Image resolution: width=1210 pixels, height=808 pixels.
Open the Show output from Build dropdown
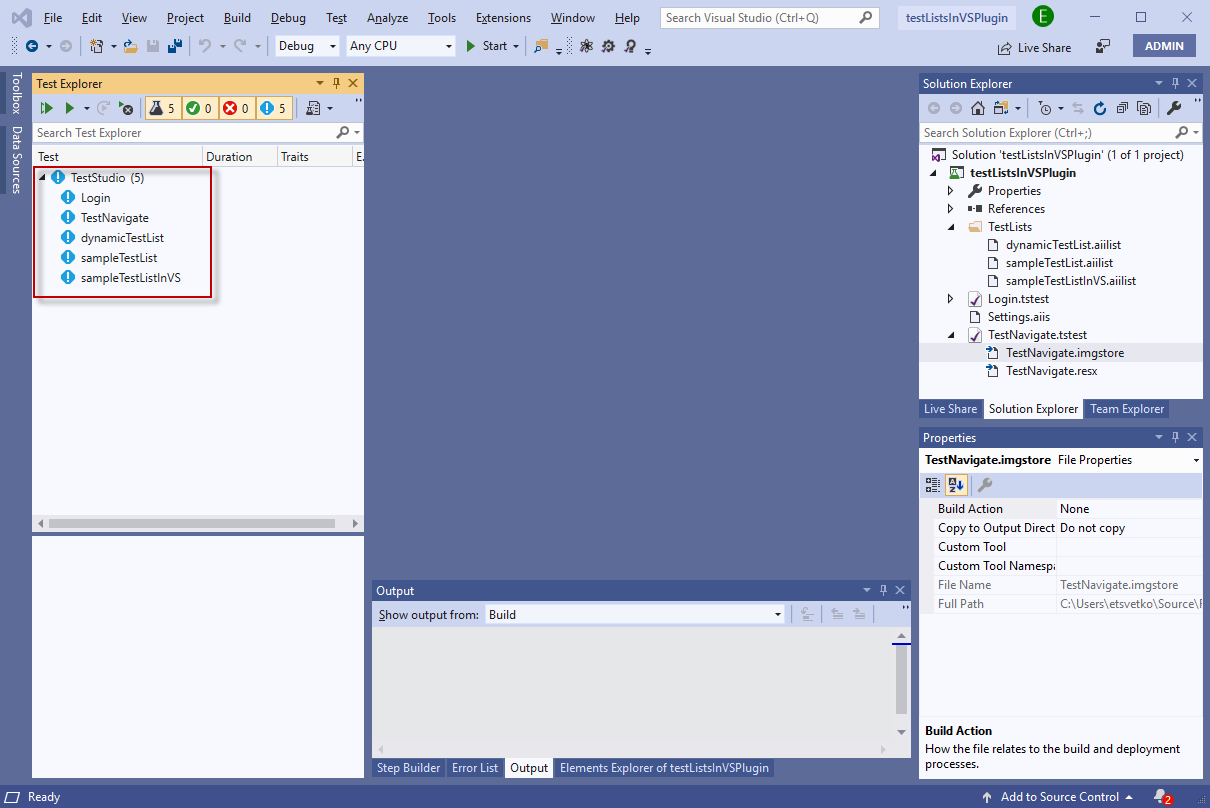[x=635, y=615]
